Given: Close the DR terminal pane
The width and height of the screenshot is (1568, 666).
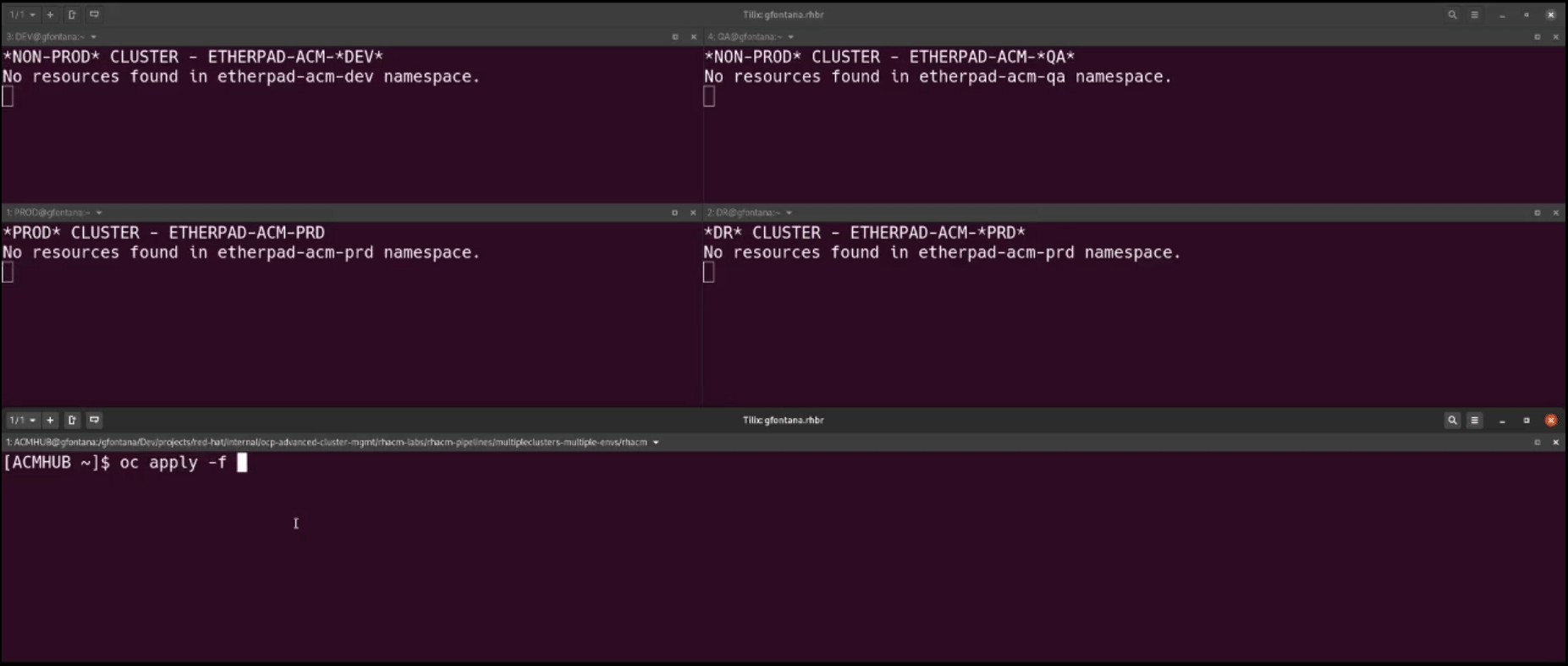Looking at the screenshot, I should point(1555,212).
